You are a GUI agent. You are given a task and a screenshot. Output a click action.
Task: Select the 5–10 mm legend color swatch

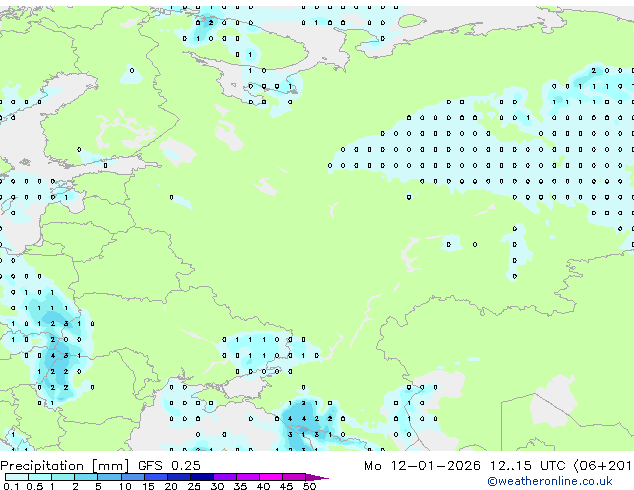click(109, 477)
